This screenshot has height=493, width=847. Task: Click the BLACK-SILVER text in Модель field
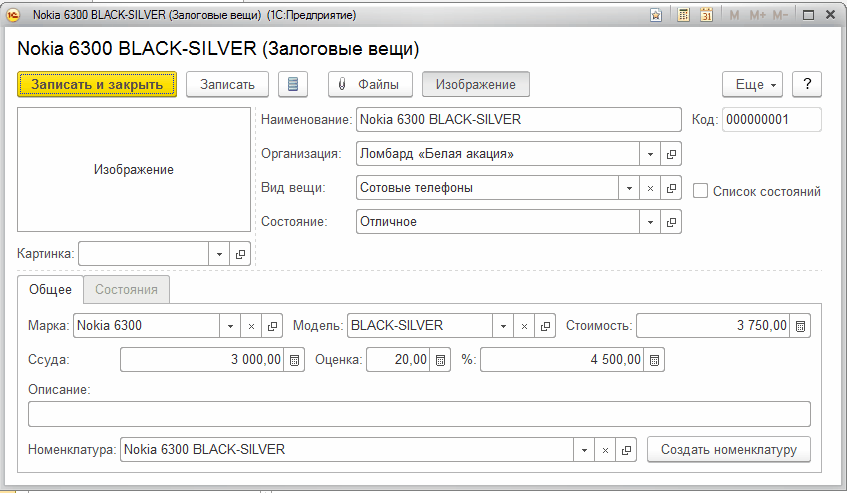coord(397,326)
